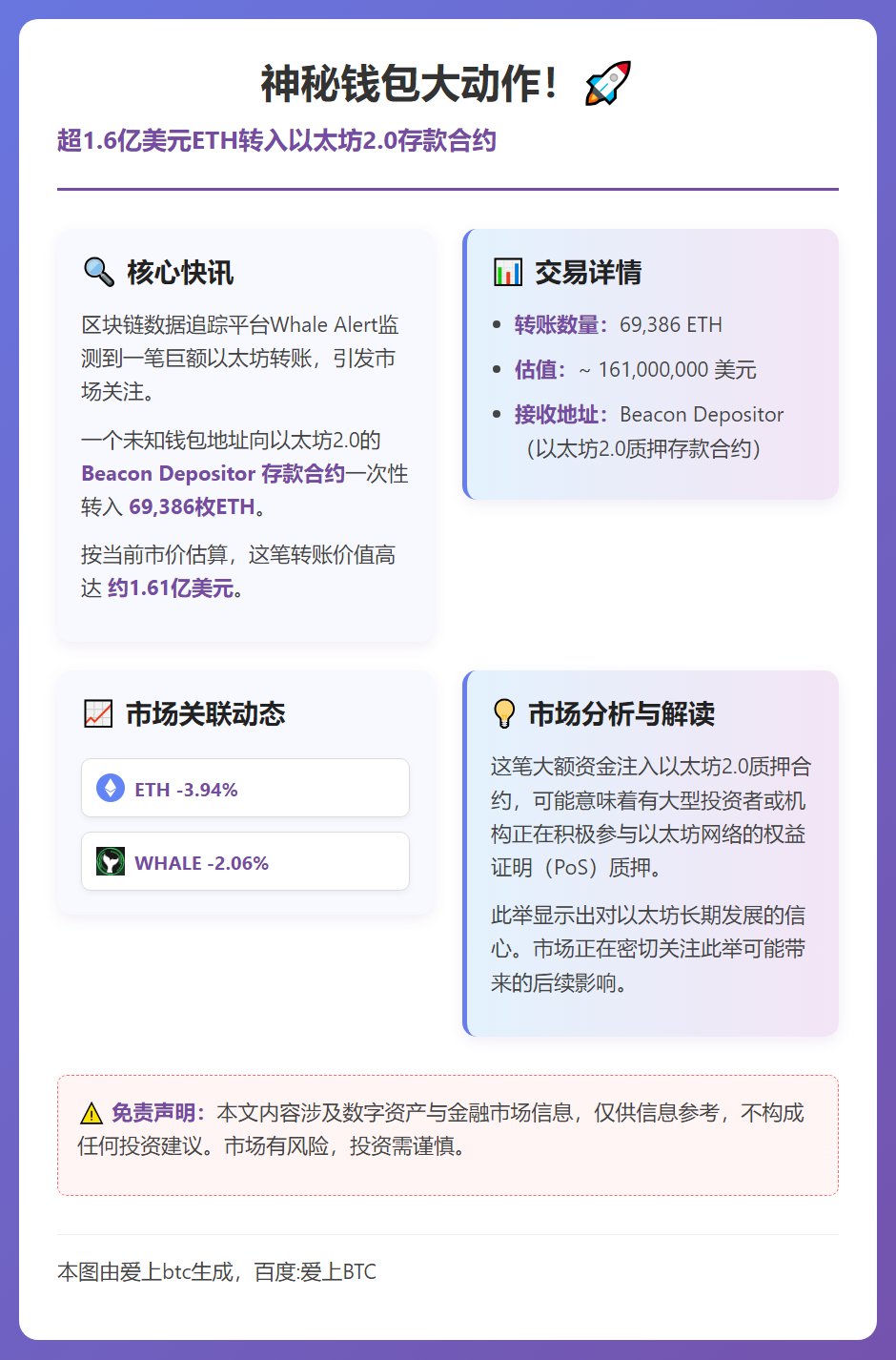This screenshot has width=896, height=1360.
Task: Click the warning triangle icon beside 免责声明
Action: click(x=91, y=1113)
